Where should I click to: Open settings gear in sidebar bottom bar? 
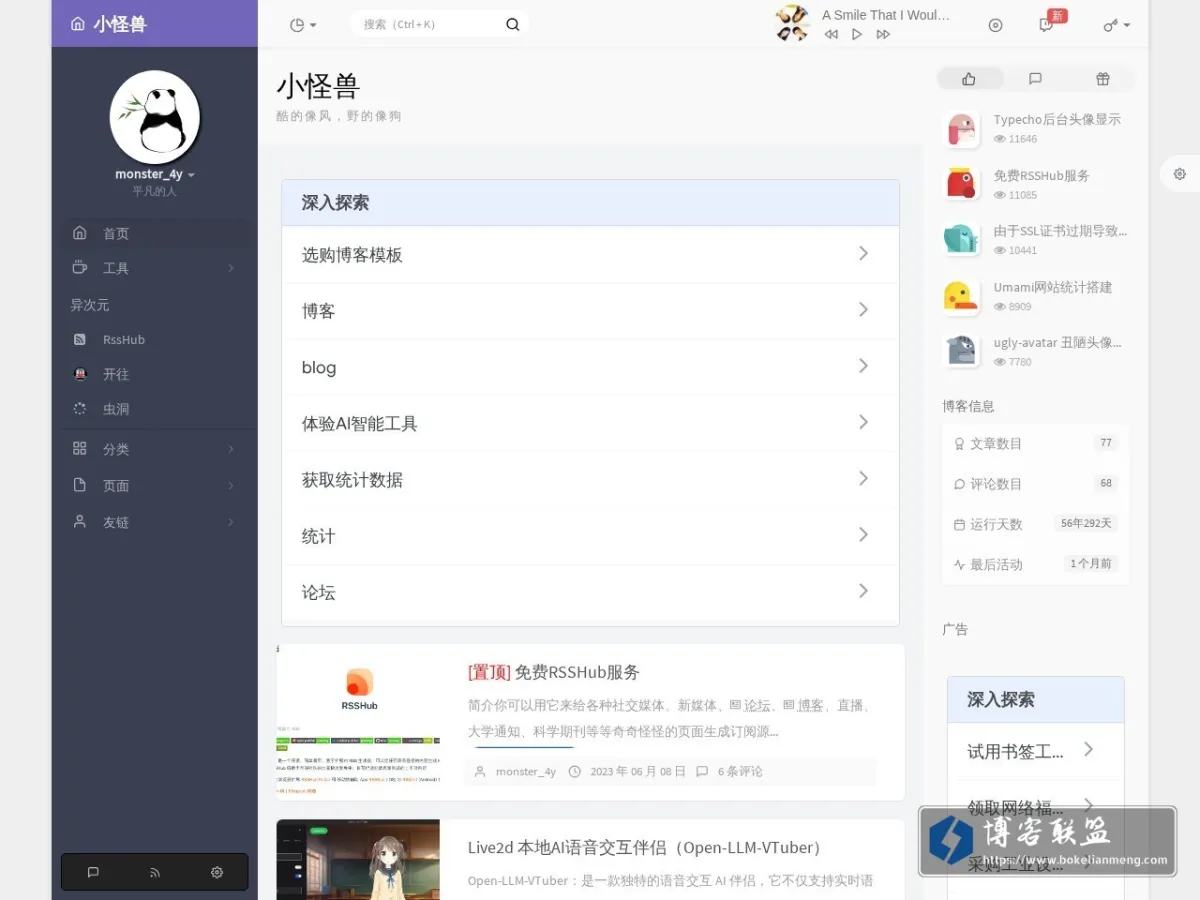coord(217,872)
